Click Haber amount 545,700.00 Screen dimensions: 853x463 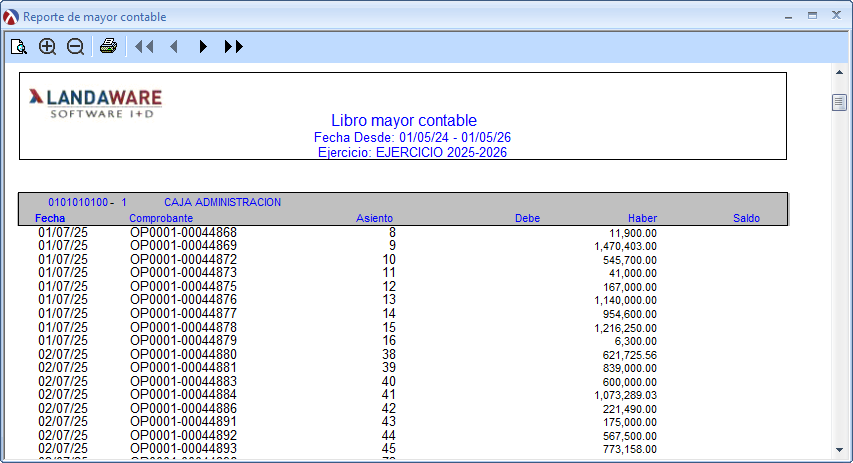[630, 261]
